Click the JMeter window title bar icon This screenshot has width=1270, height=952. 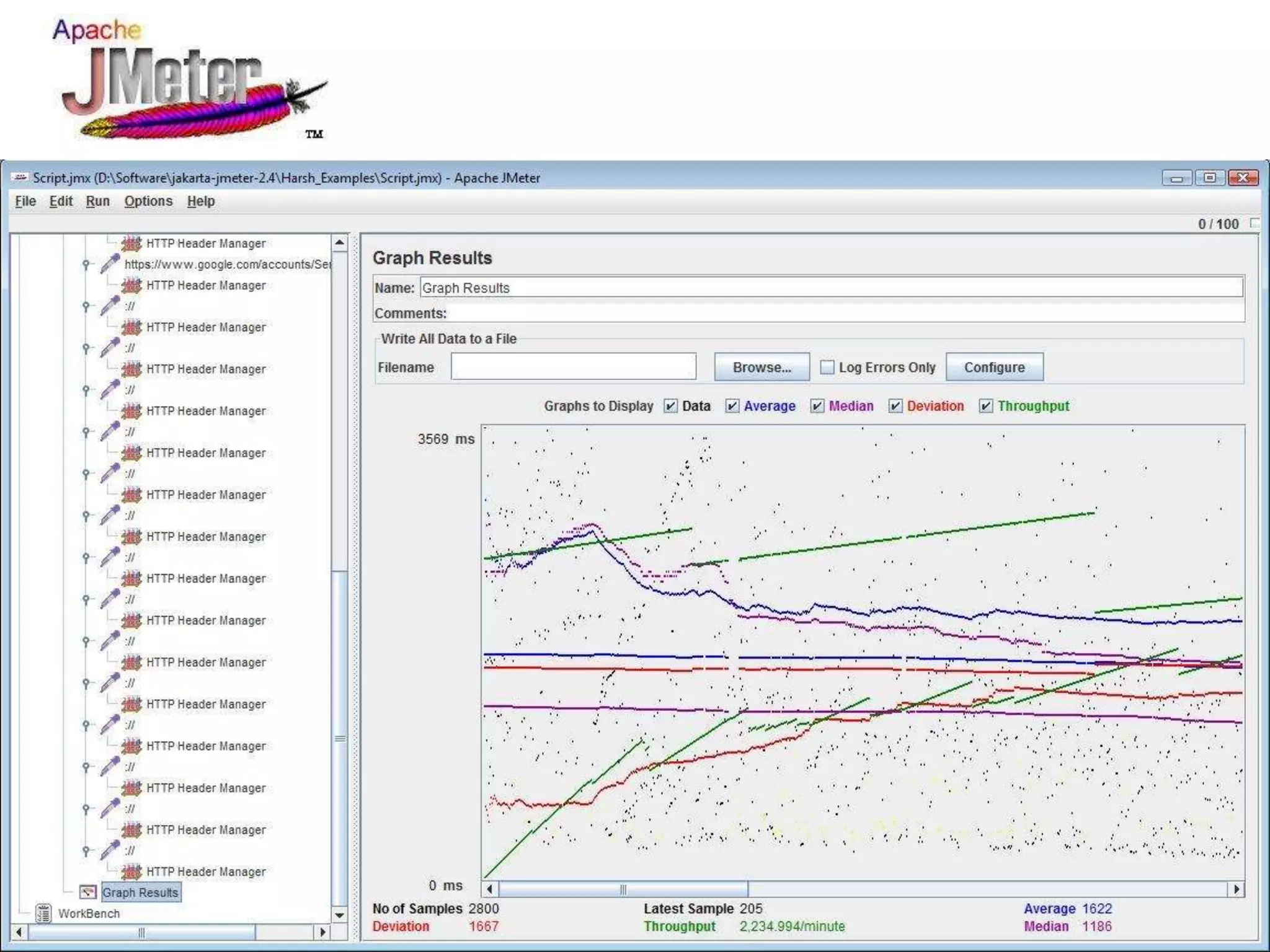tap(20, 178)
